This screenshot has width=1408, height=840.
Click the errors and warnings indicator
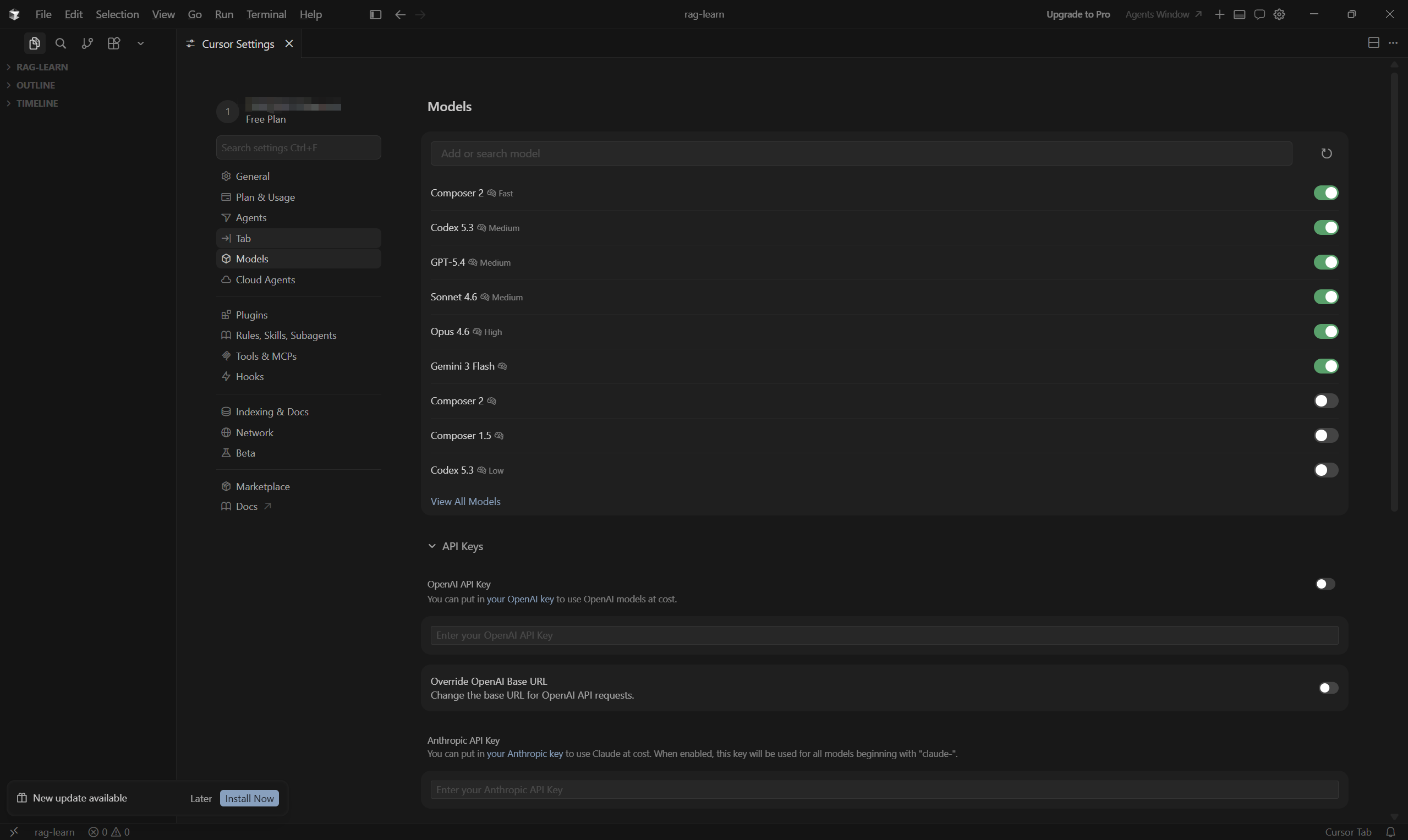pyautogui.click(x=109, y=832)
